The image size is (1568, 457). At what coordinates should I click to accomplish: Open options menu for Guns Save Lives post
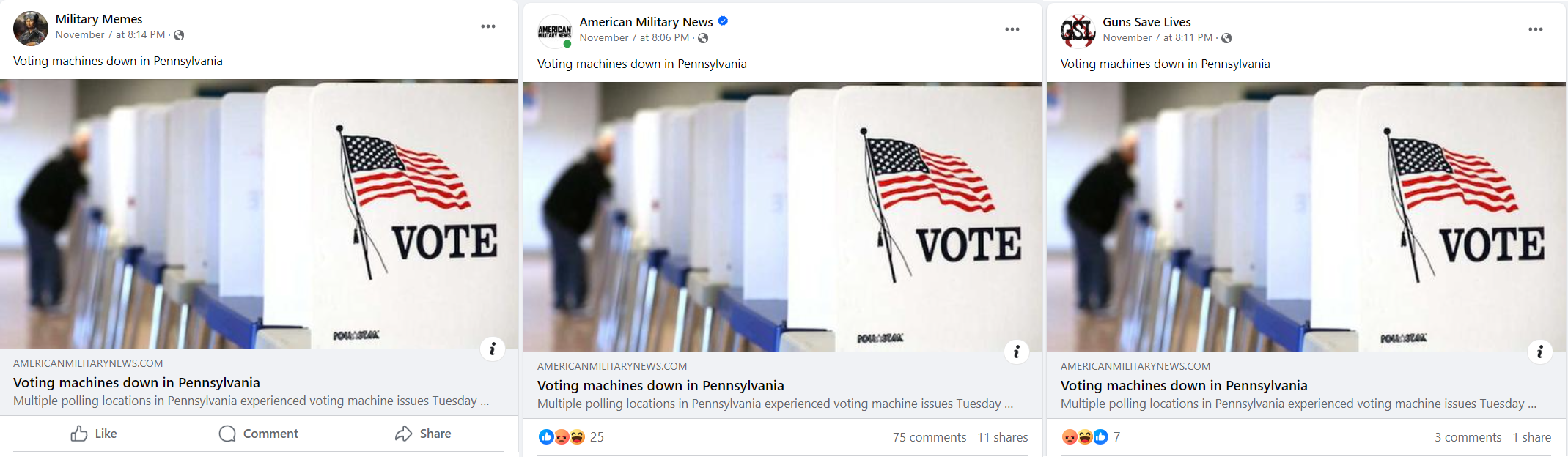[x=1536, y=29]
